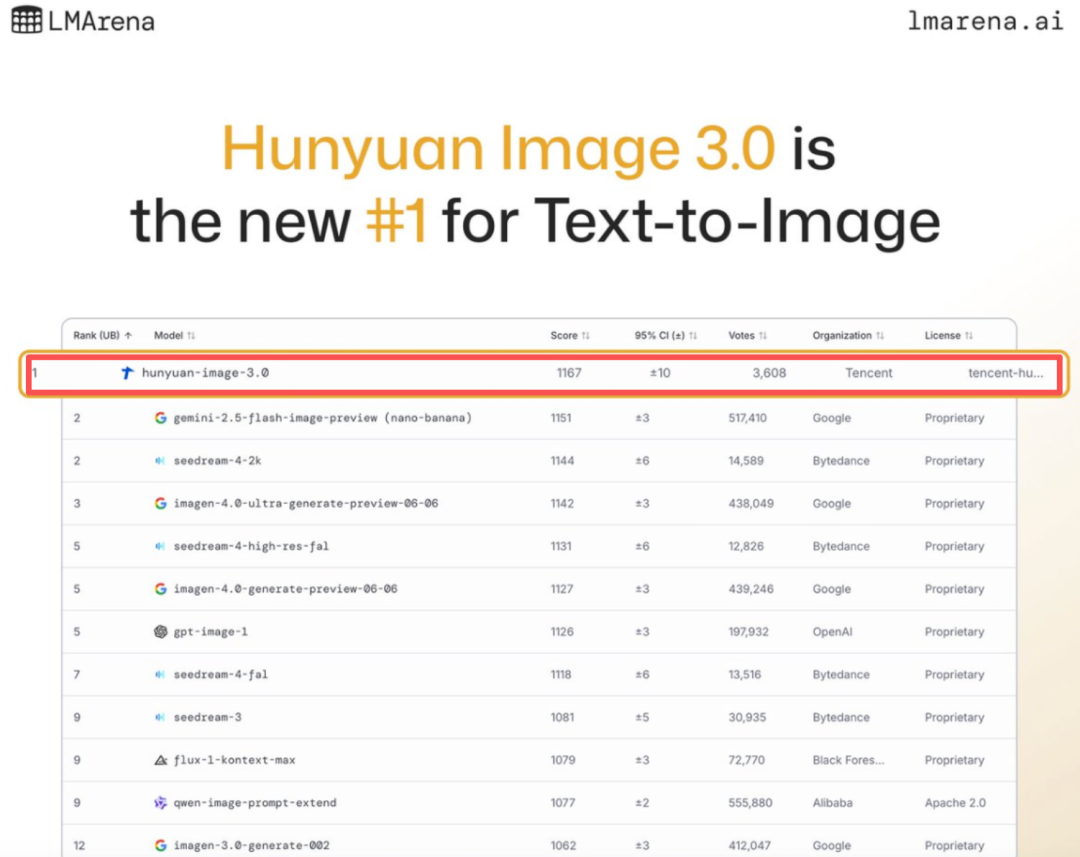Sort table by License column

click(948, 335)
